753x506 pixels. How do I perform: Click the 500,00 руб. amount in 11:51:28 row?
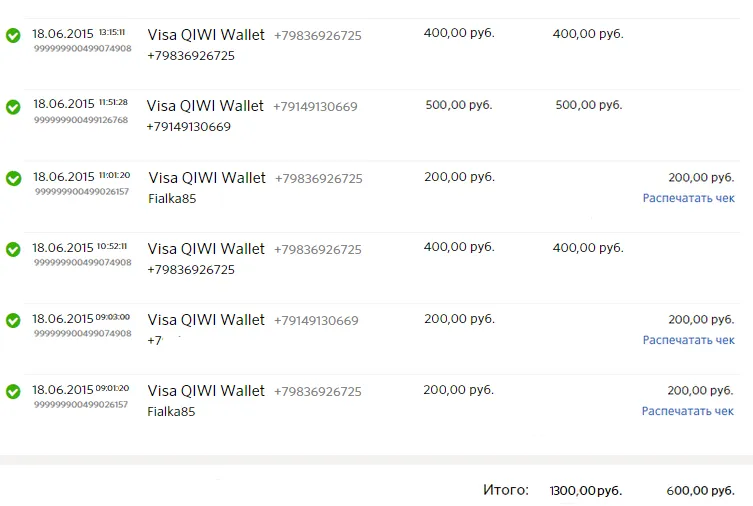click(459, 105)
